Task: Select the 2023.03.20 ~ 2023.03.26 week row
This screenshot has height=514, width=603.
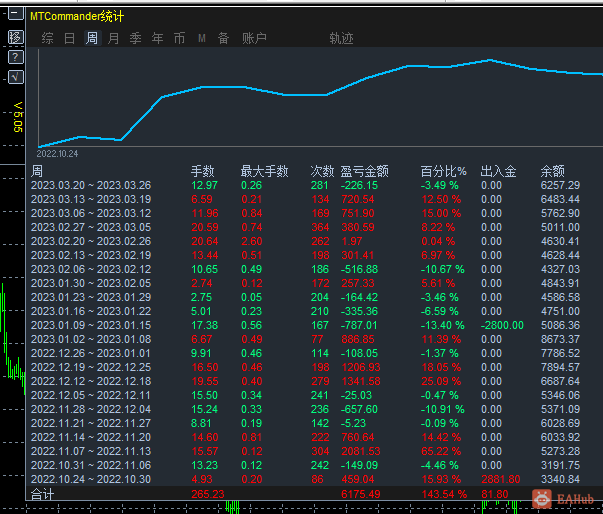Action: (x=90, y=185)
